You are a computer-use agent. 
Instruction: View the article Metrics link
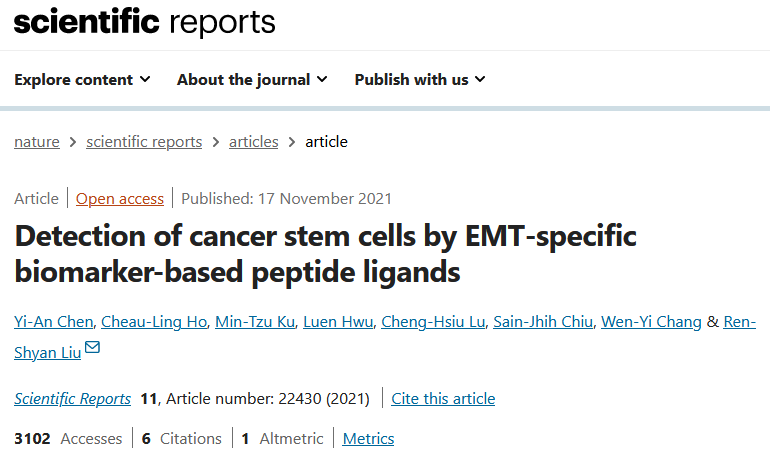click(x=368, y=439)
